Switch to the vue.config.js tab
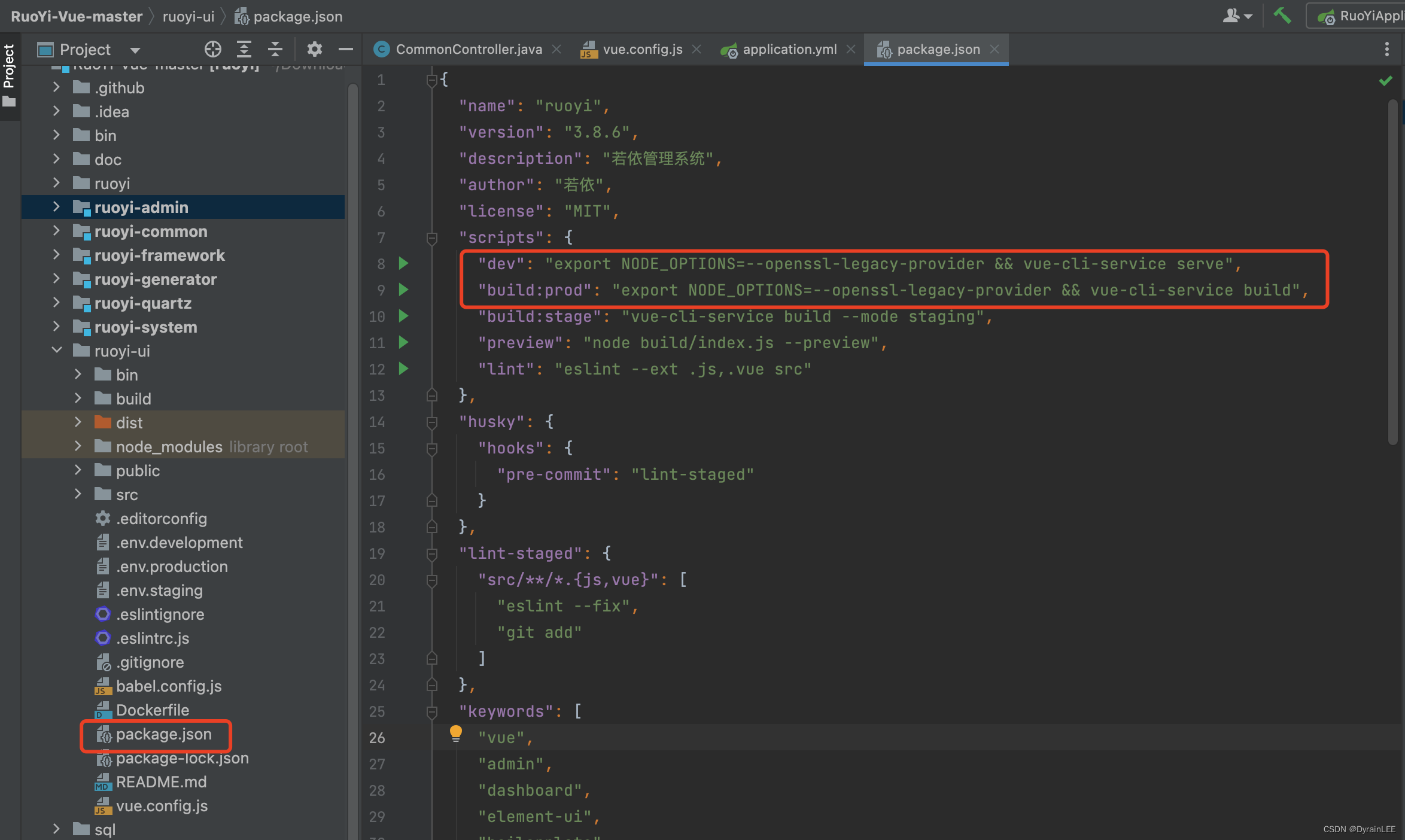1405x840 pixels. [x=642, y=49]
